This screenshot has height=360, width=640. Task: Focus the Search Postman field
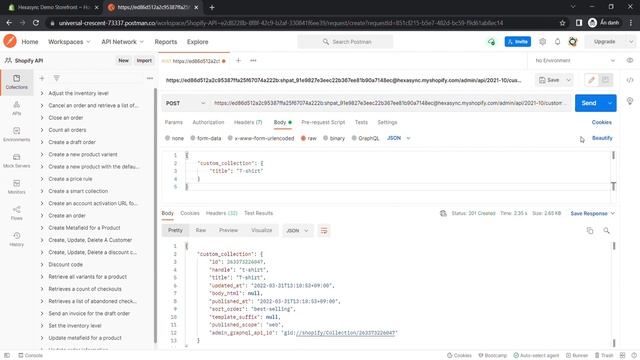(345, 42)
